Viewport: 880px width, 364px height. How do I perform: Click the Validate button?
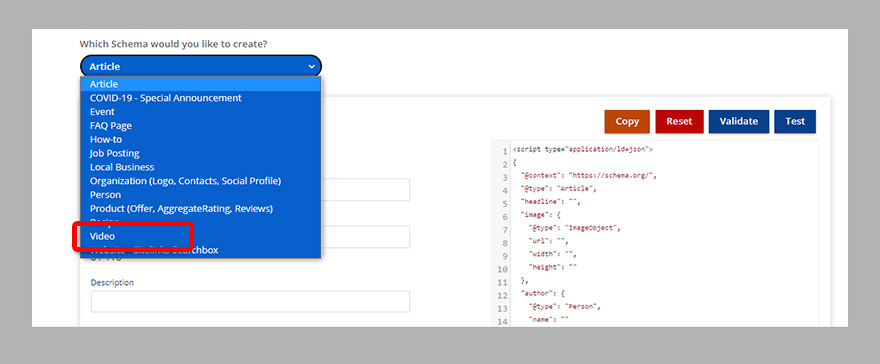pos(739,121)
